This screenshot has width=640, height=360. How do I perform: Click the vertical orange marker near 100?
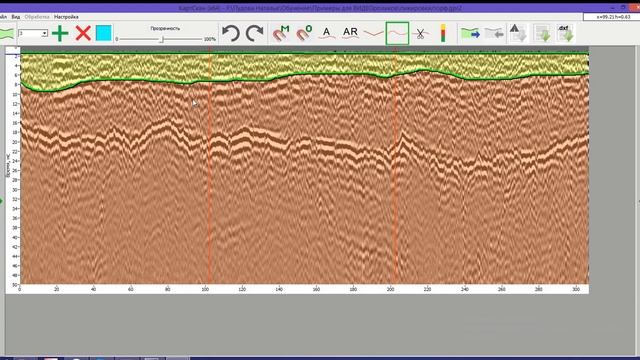pyautogui.click(x=210, y=165)
